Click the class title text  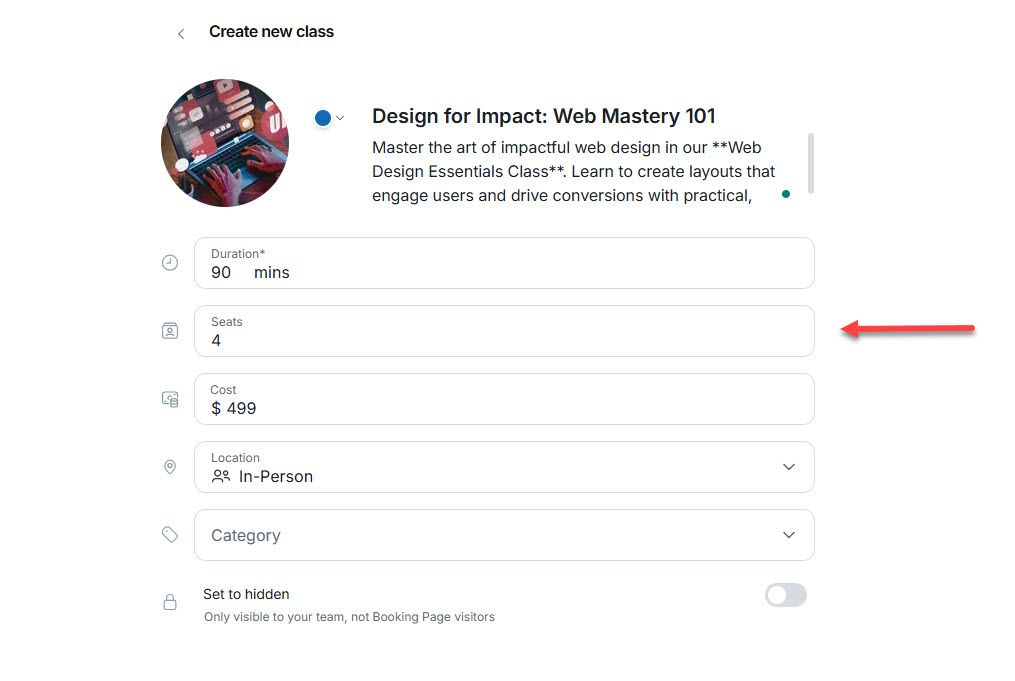(x=543, y=116)
